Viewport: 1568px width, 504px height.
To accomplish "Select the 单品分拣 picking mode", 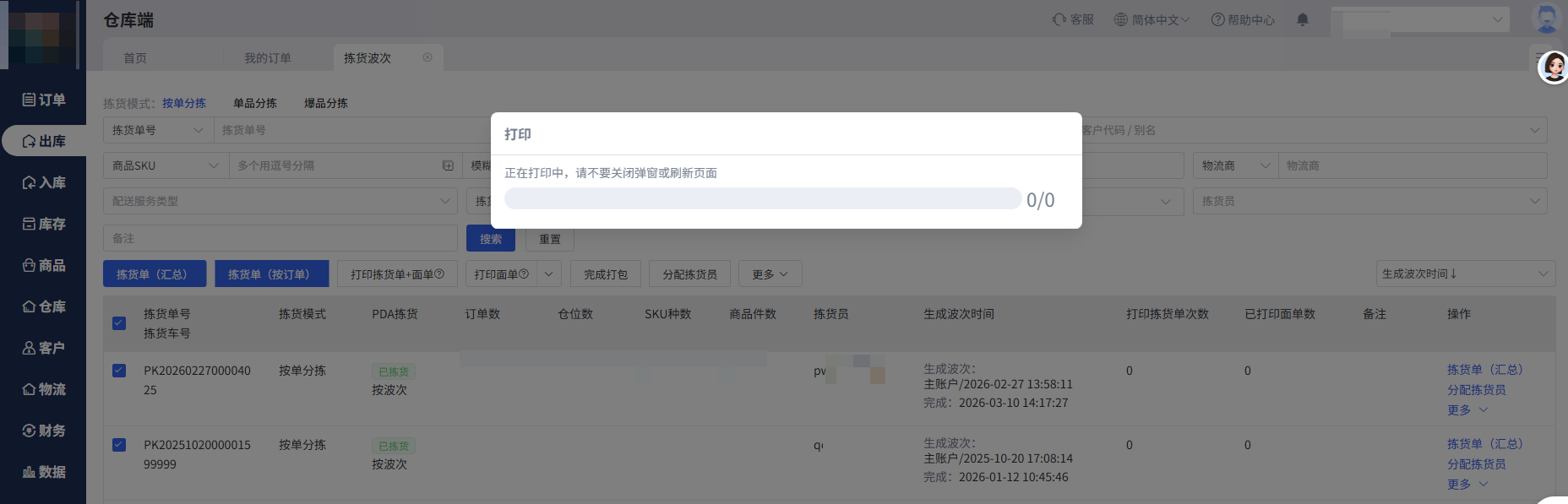I will 255,103.
